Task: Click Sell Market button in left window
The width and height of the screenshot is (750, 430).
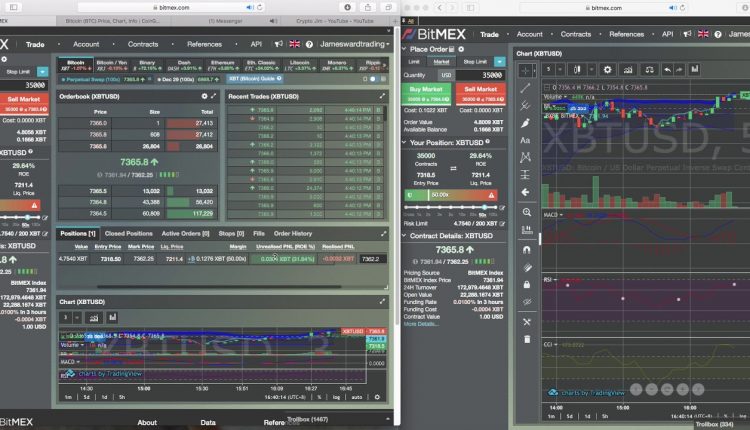Action: [24, 104]
